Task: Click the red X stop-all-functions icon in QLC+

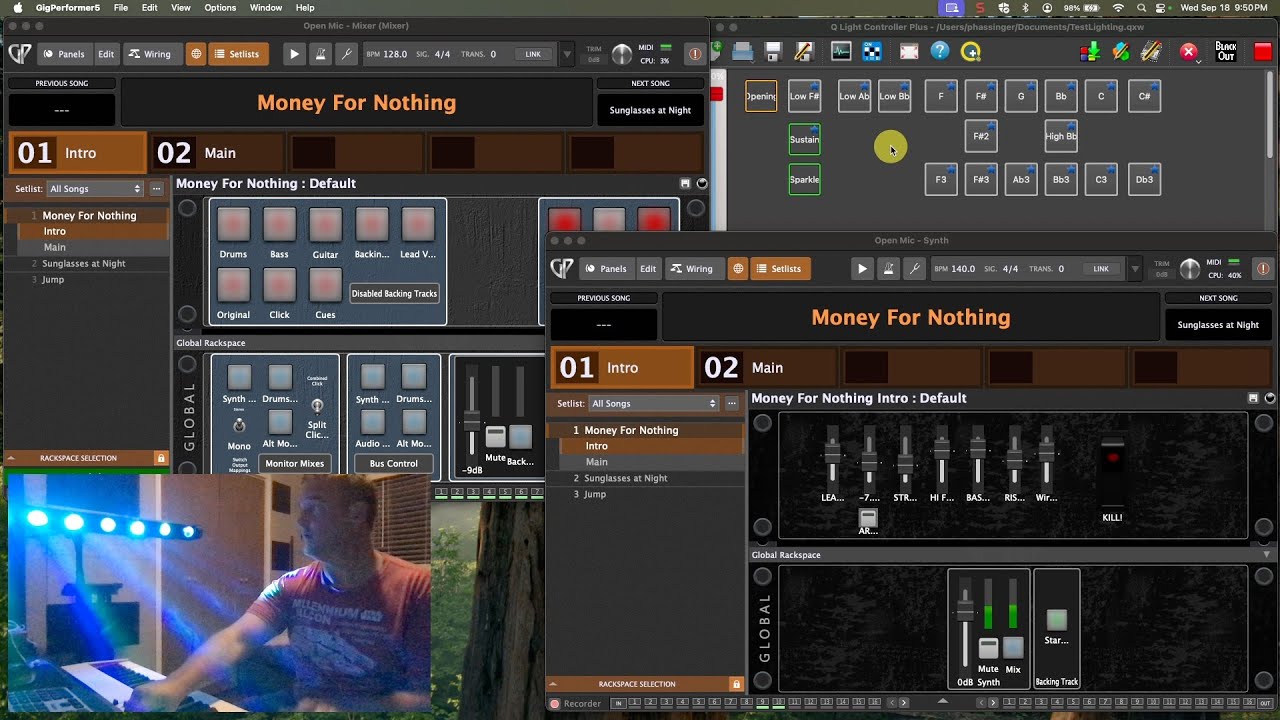Action: (x=1189, y=51)
